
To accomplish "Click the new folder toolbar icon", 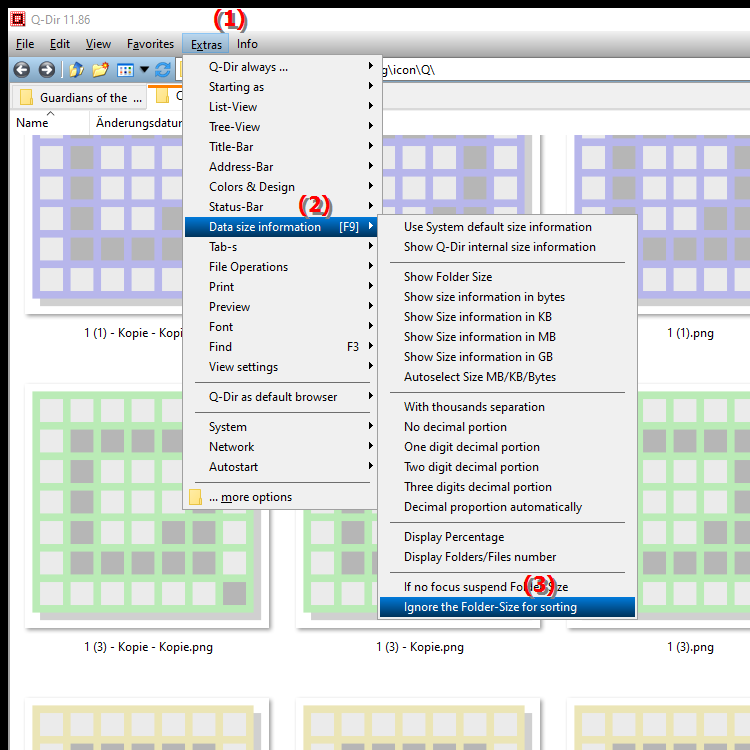I will (100, 70).
